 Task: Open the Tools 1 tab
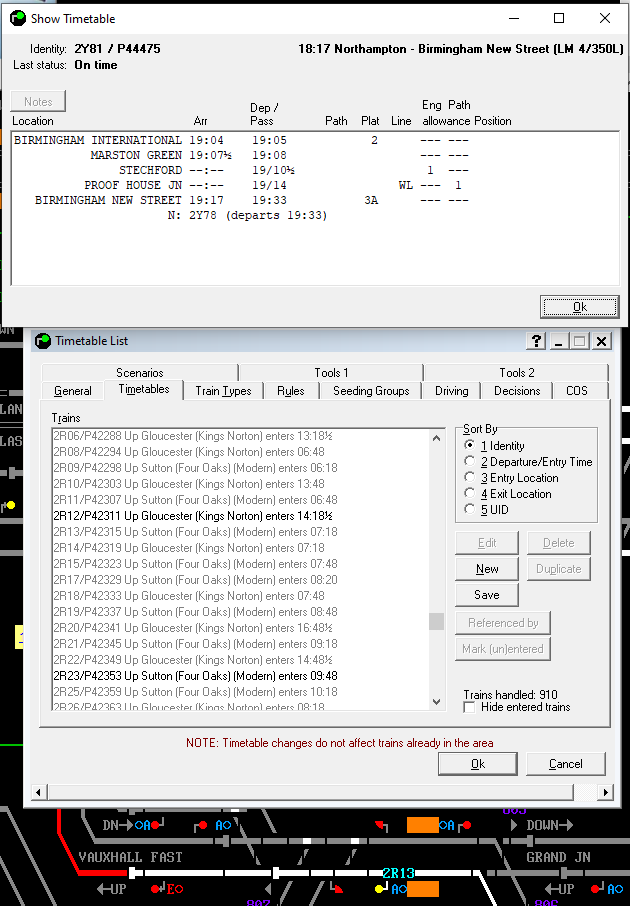coord(331,373)
